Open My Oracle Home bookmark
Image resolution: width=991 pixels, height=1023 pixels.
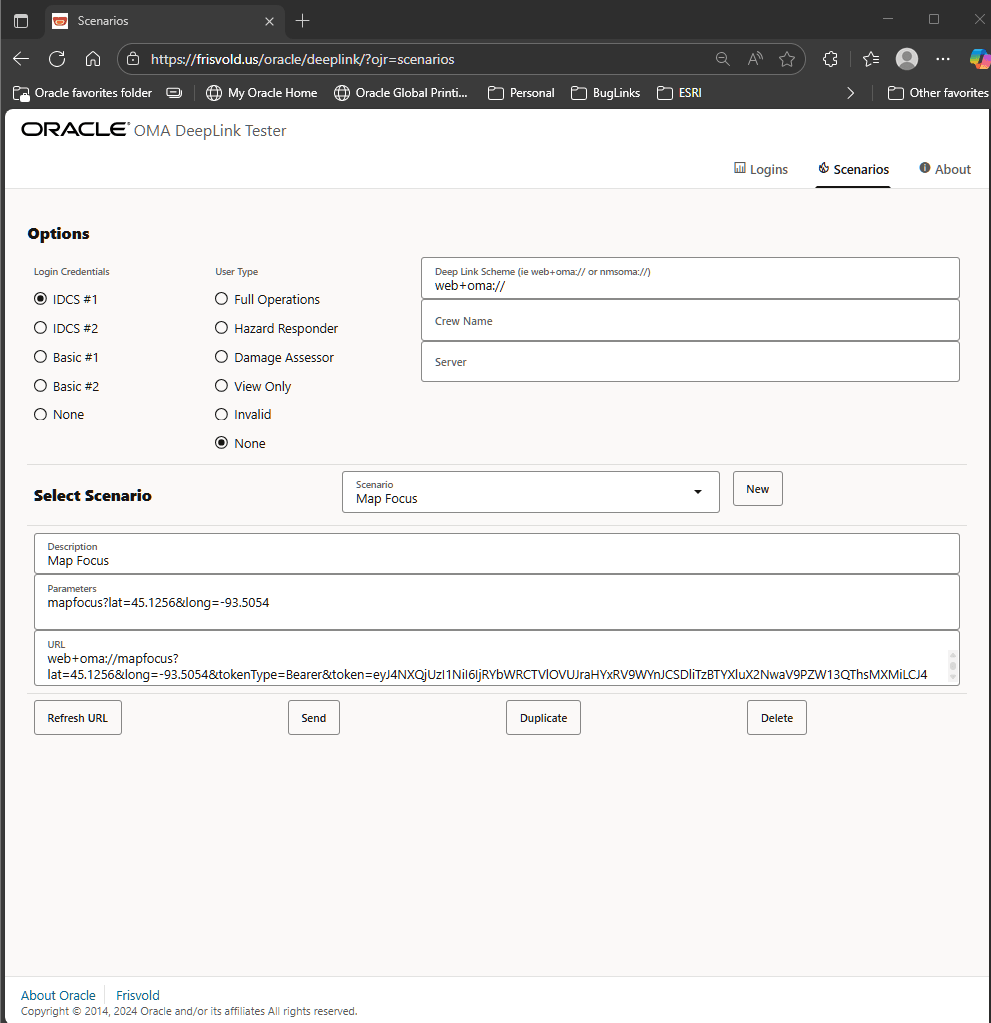[262, 93]
